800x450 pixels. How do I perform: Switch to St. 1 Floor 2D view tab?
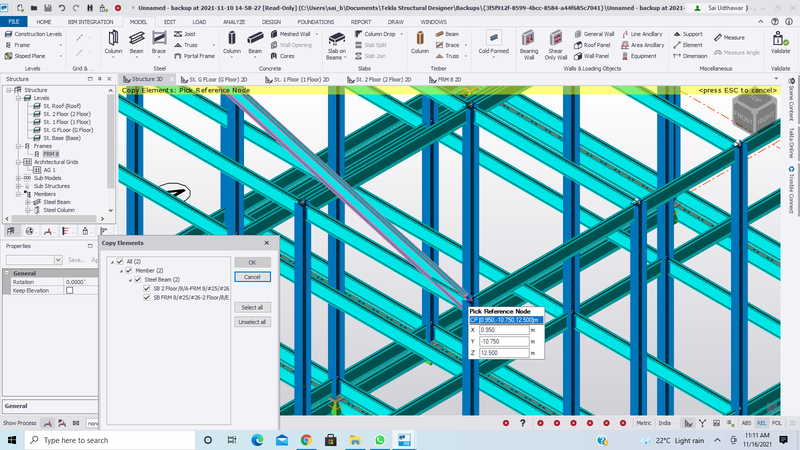(297, 80)
